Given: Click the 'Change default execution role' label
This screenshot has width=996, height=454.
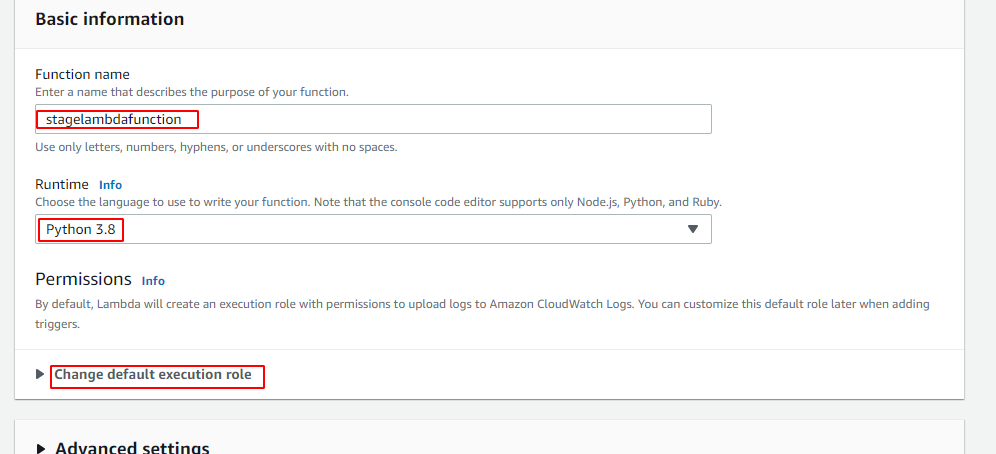Looking at the screenshot, I should (153, 375).
